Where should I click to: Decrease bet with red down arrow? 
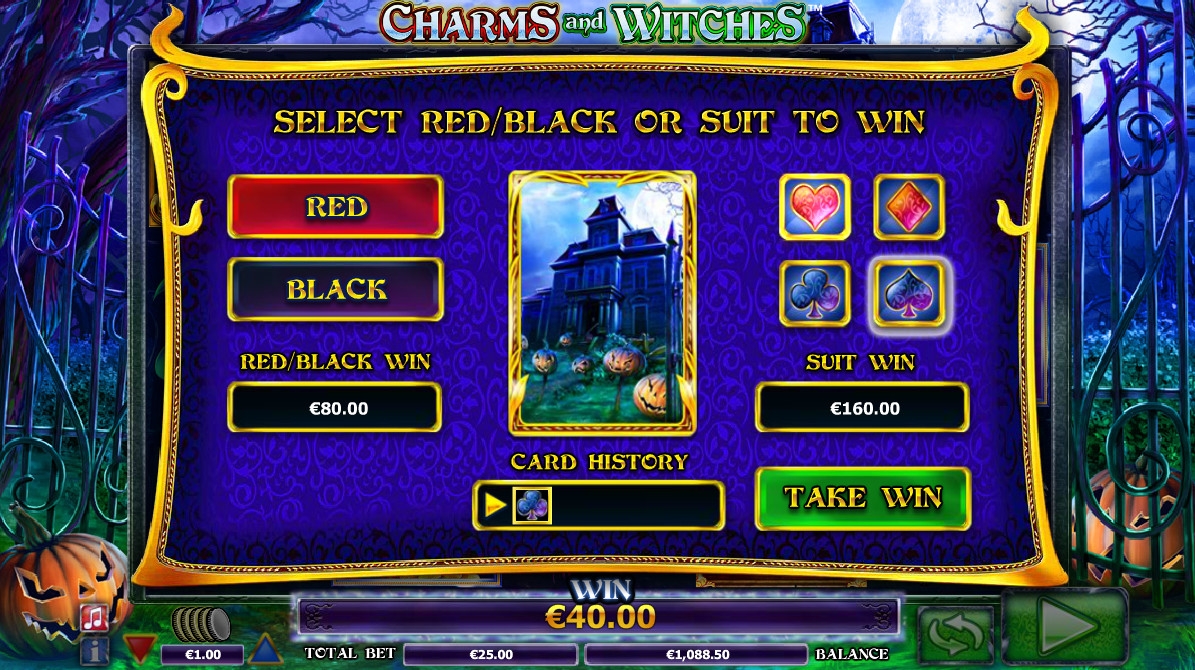tap(139, 649)
